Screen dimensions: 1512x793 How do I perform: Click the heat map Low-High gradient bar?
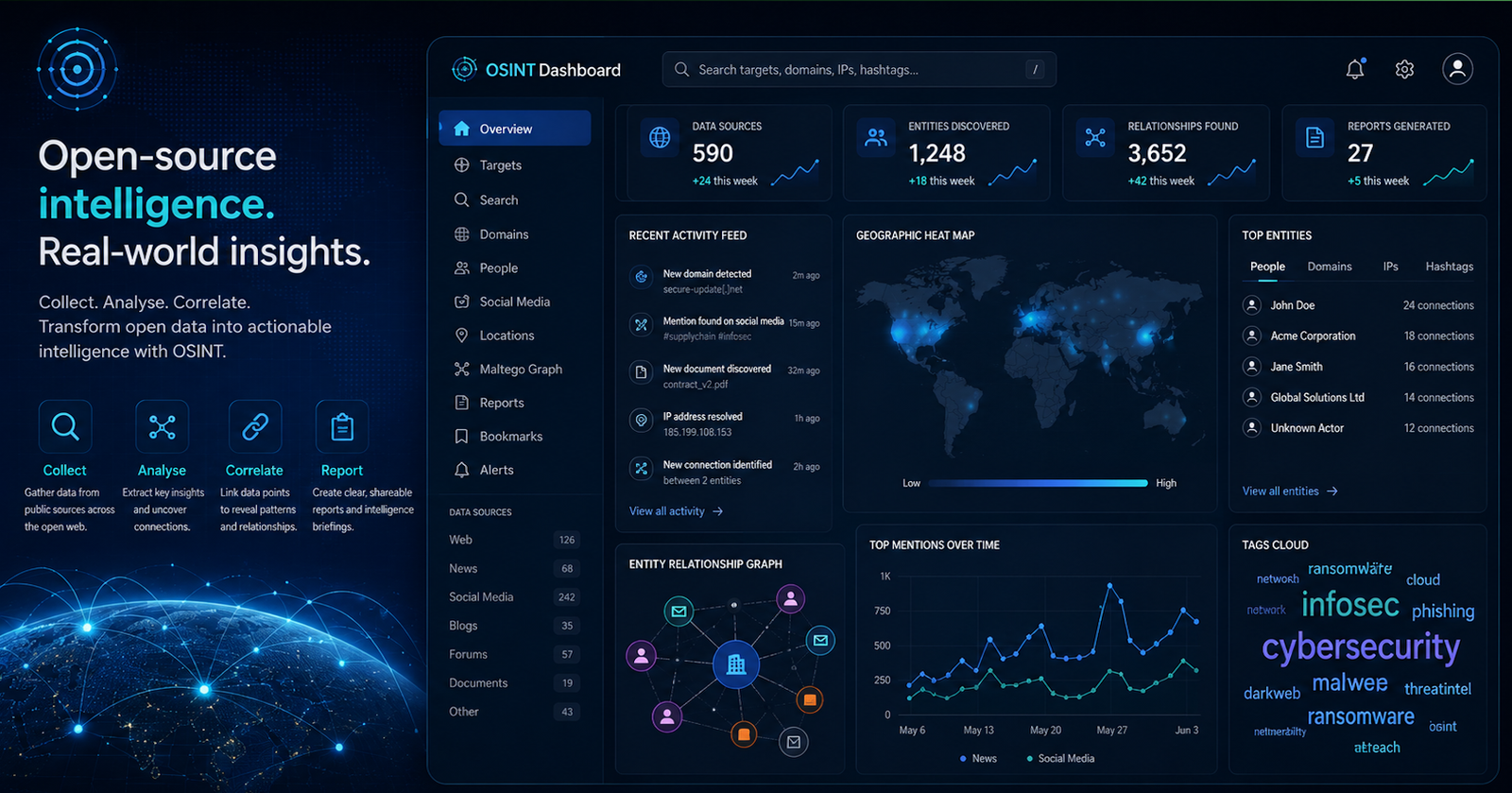tap(1038, 483)
